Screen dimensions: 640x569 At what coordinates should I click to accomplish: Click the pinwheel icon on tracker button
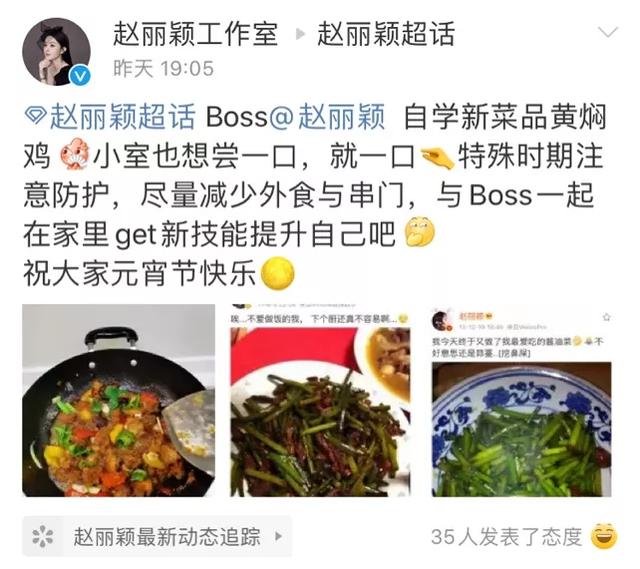pyautogui.click(x=43, y=536)
